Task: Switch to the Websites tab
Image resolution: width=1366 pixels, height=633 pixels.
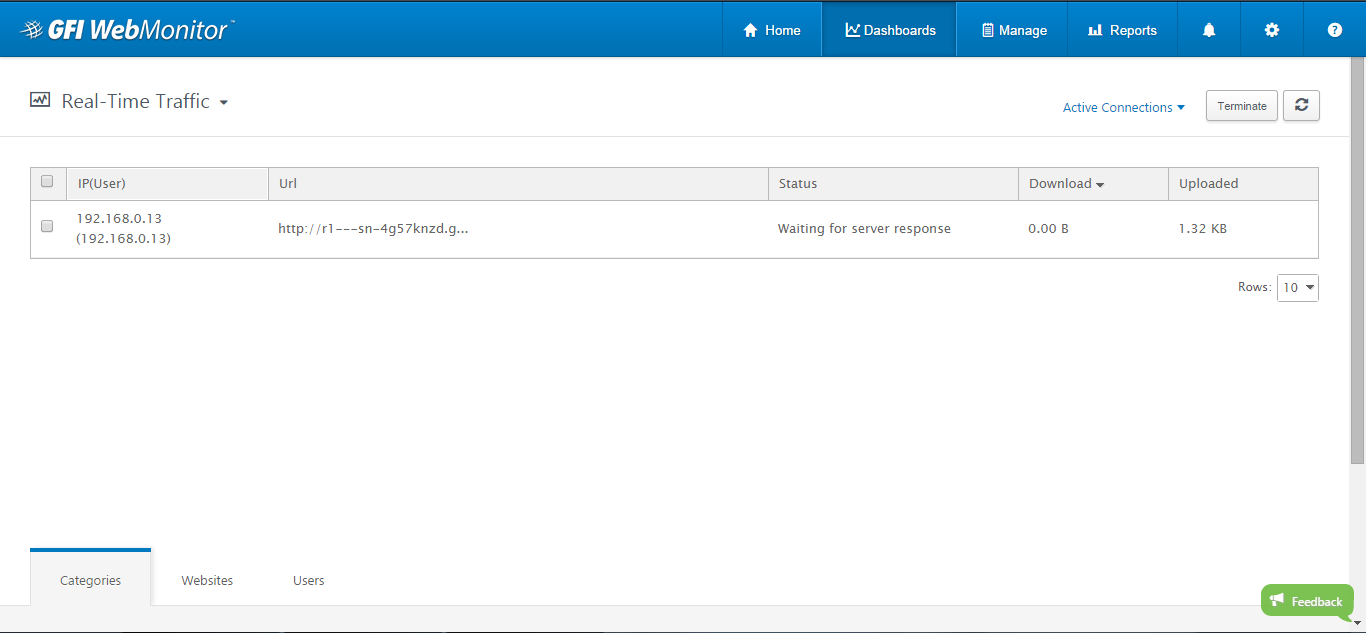Action: pos(207,580)
